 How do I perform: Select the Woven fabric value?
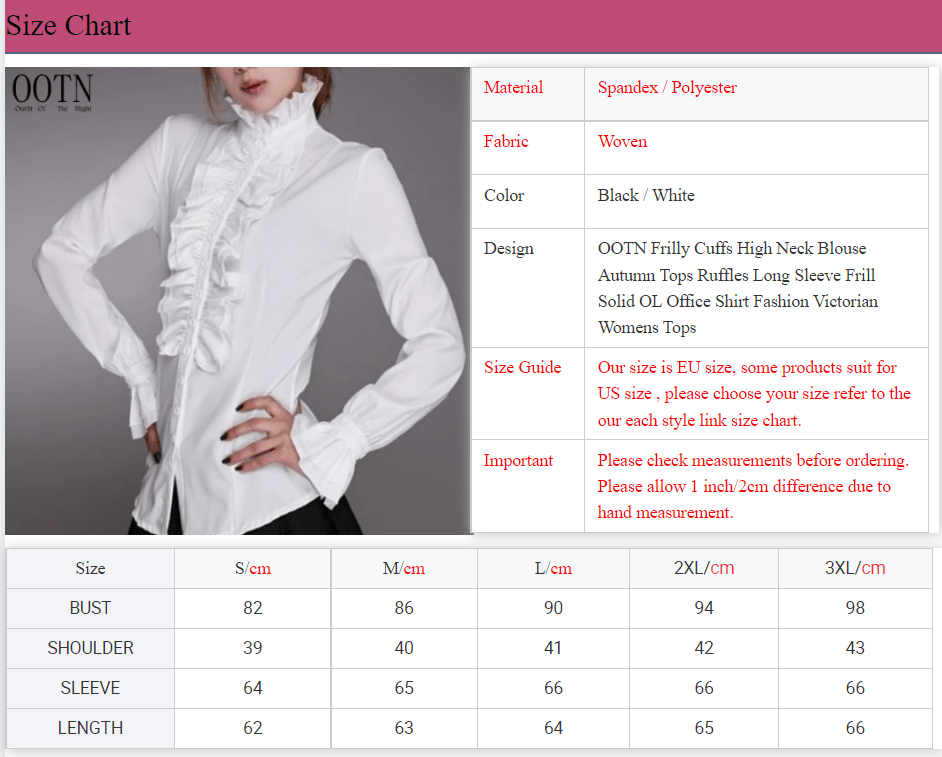[622, 142]
